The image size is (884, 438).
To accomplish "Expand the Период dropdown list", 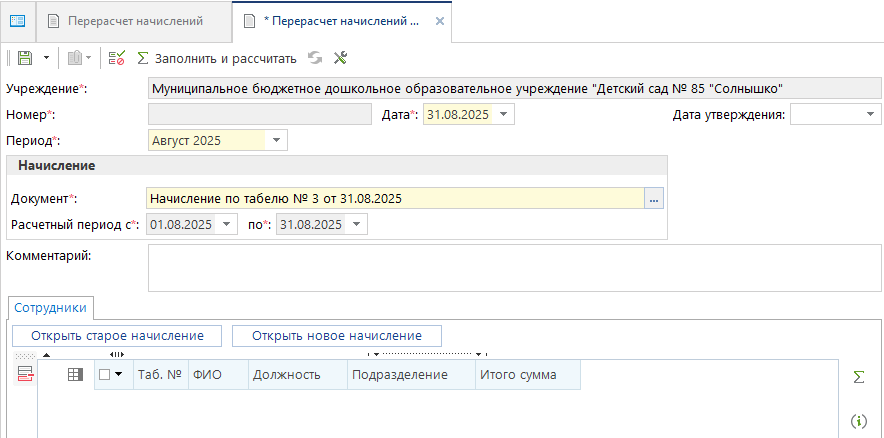I will (x=276, y=140).
